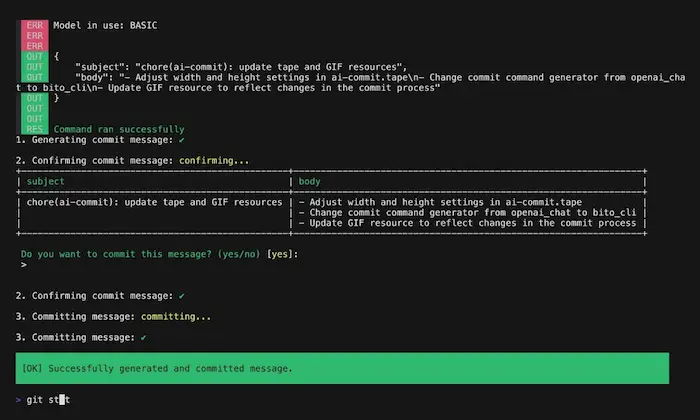Click the ">" prompt under the commit question
700x420 pixels.
(x=23, y=264)
